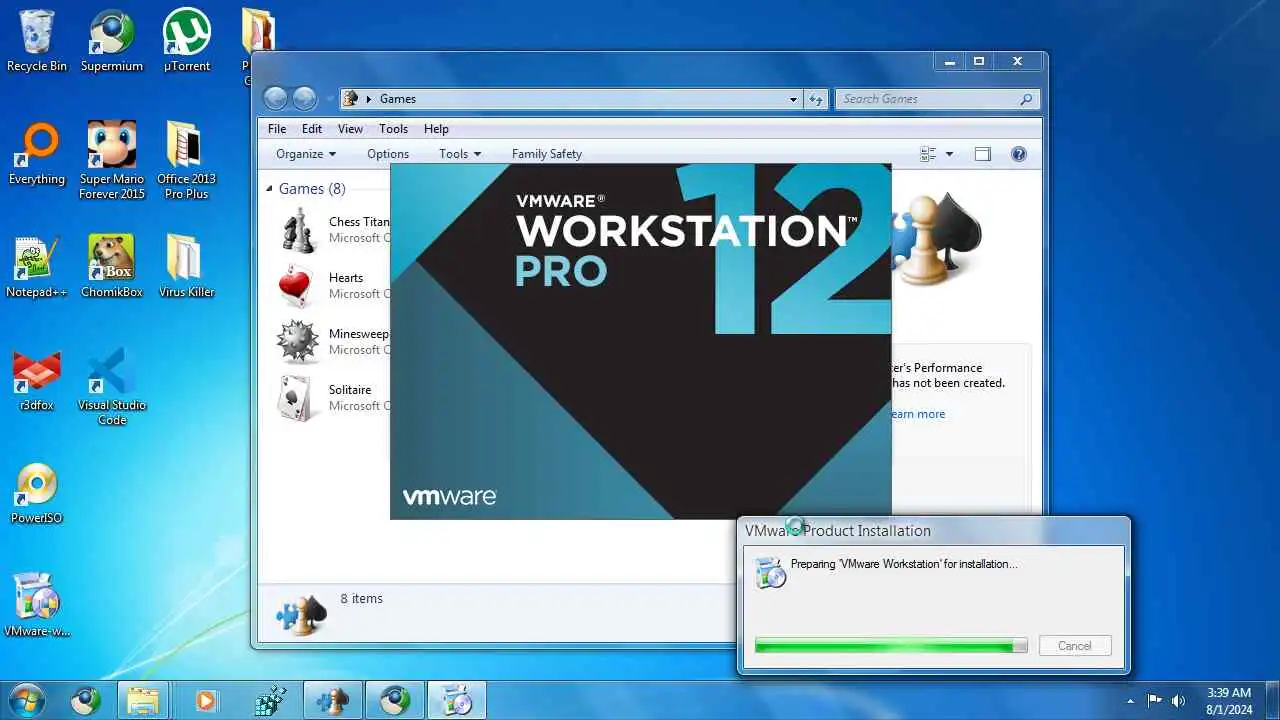The image size is (1280, 720).
Task: Click the taskbar clock showing 3:39 AM
Action: click(1229, 700)
